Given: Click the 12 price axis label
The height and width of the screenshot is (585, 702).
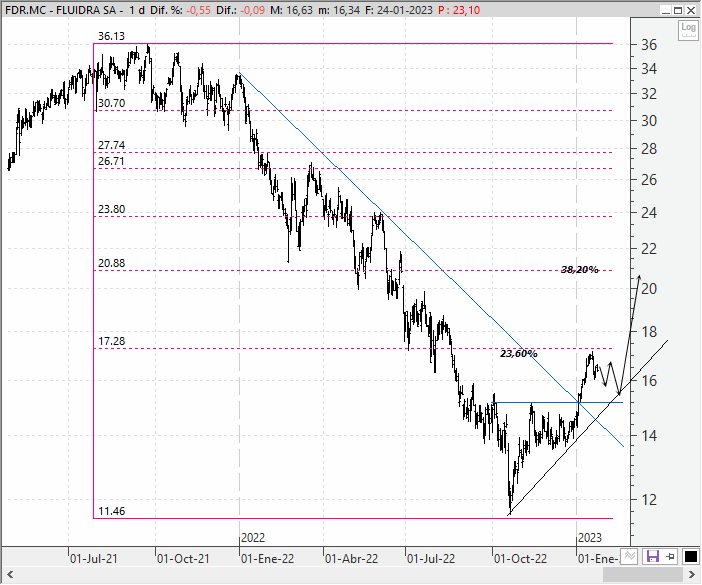Looking at the screenshot, I should (649, 500).
